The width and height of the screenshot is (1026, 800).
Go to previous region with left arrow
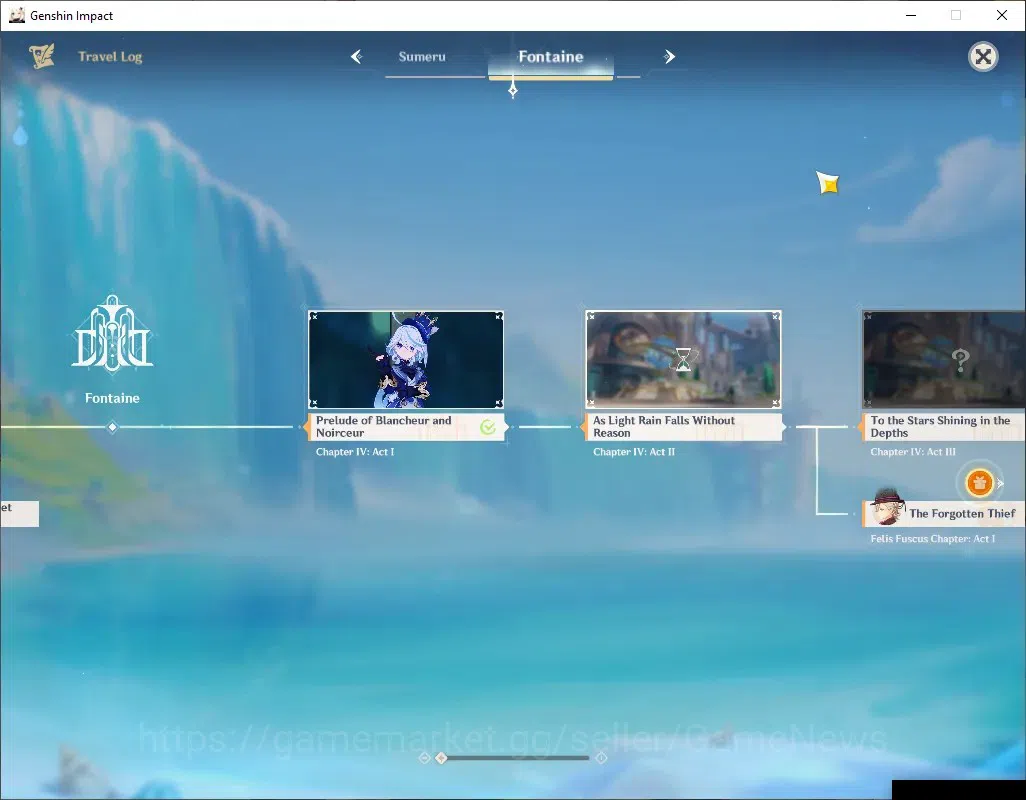point(357,57)
